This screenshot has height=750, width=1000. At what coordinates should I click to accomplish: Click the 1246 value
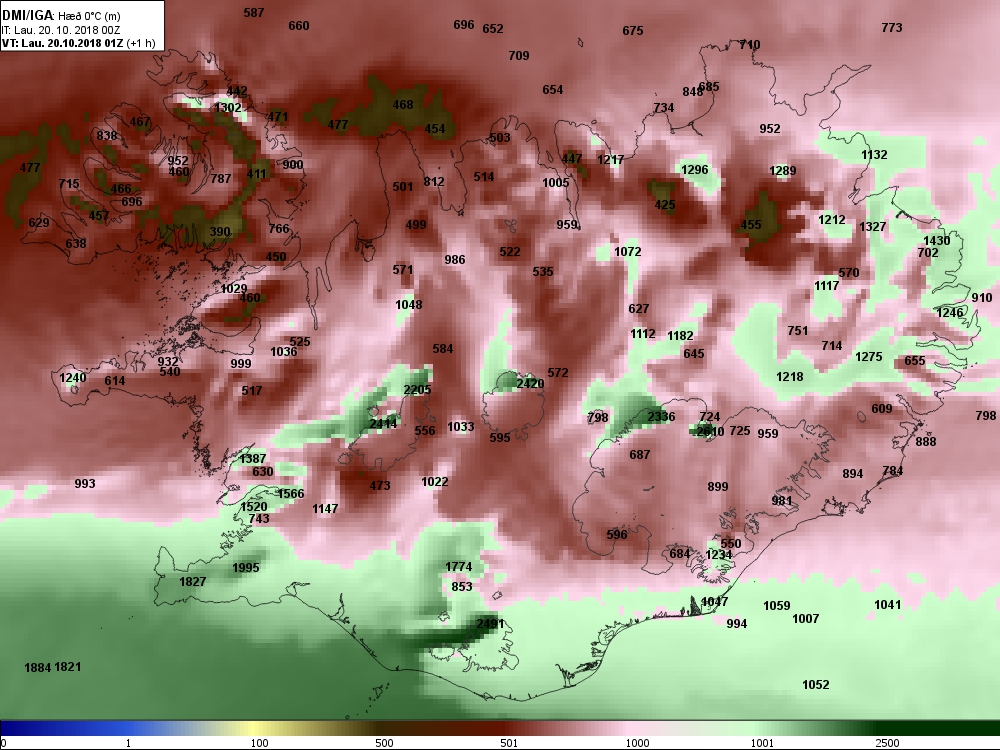coord(950,312)
